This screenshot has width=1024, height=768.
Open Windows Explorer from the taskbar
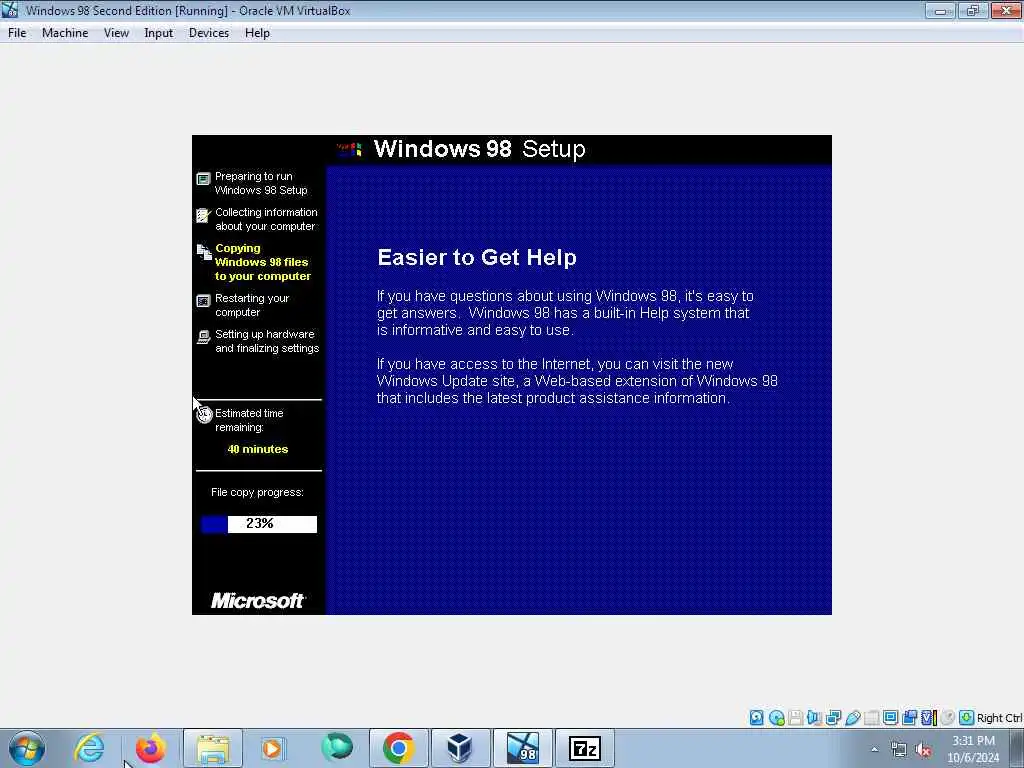click(213, 748)
